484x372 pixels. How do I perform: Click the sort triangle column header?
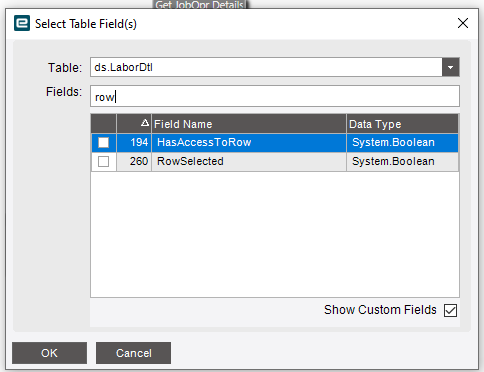click(x=134, y=124)
